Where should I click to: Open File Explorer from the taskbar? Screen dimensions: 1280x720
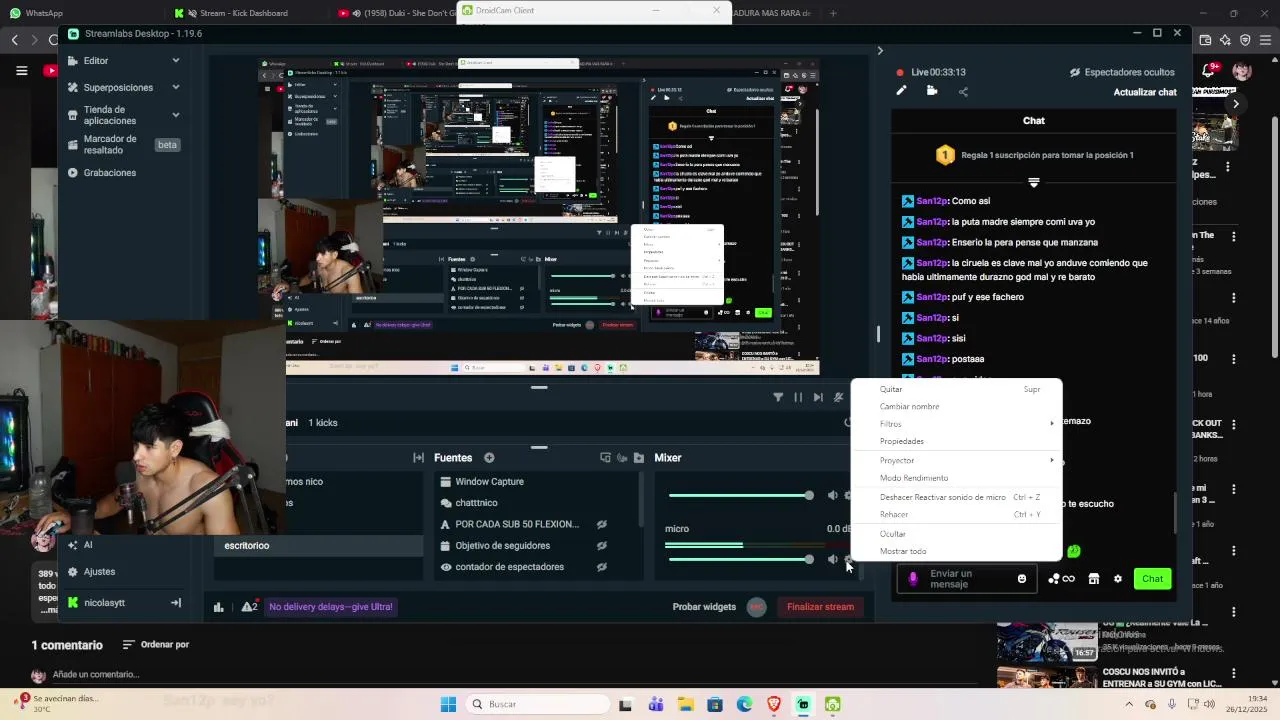(x=686, y=704)
